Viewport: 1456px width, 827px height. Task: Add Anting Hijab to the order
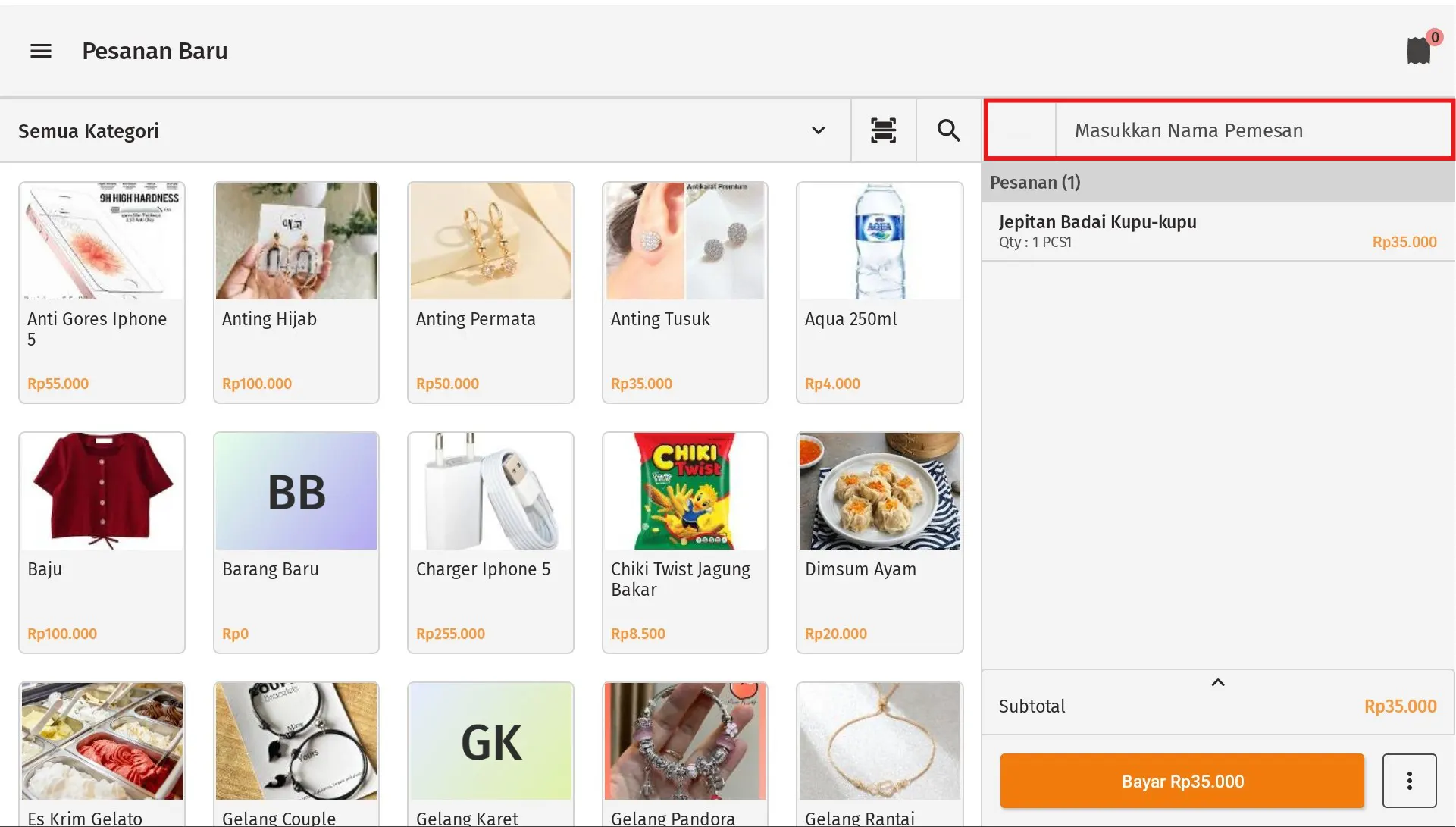pos(296,292)
